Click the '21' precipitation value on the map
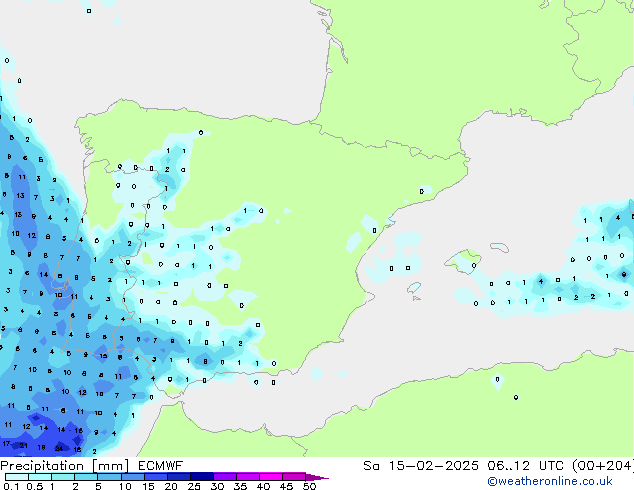This screenshot has width=634, height=490. click(24, 445)
